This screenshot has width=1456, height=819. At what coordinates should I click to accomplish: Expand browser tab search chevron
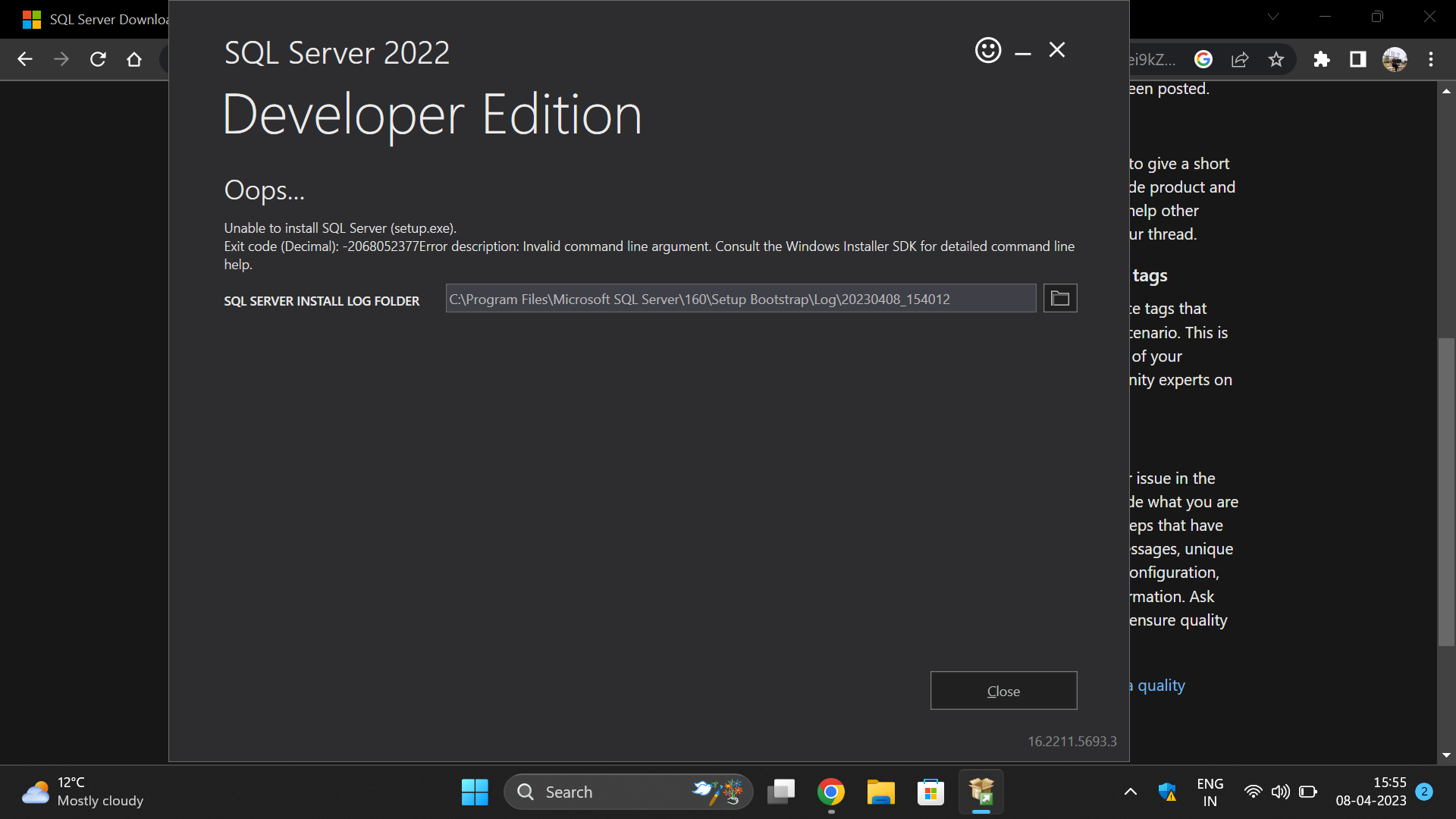click(1273, 17)
